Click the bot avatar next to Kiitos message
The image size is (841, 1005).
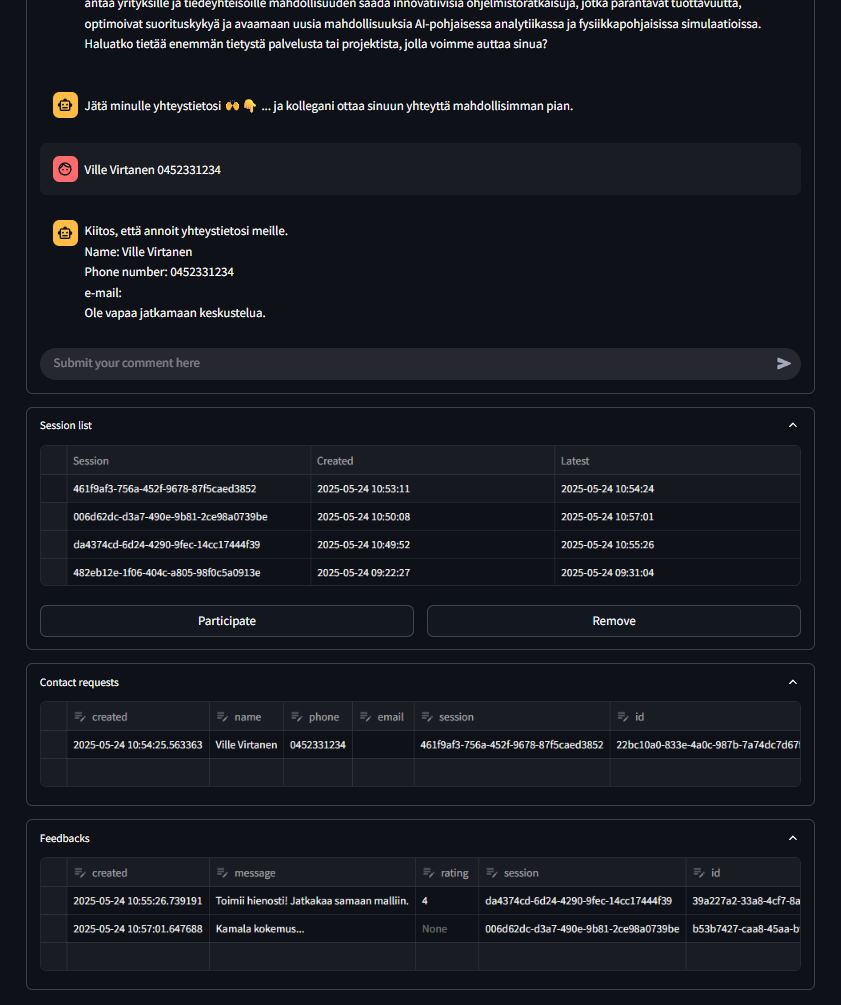coord(65,233)
